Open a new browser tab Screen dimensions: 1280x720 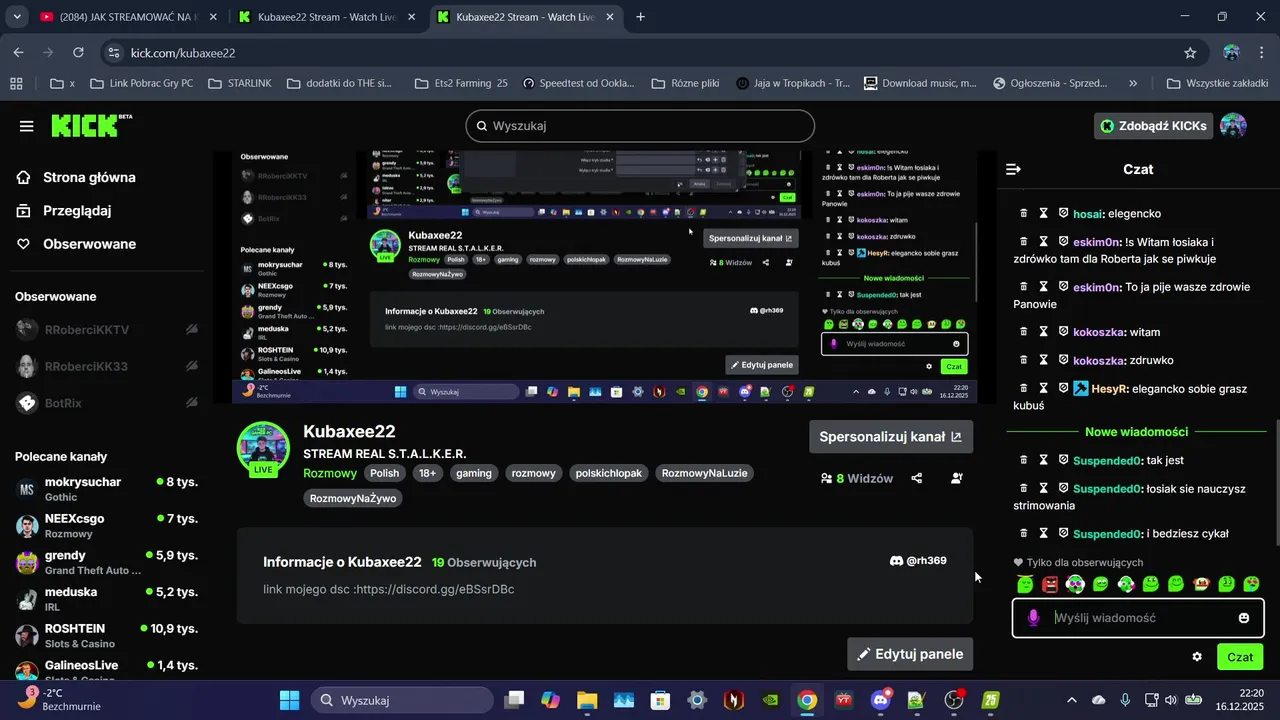[x=640, y=17]
